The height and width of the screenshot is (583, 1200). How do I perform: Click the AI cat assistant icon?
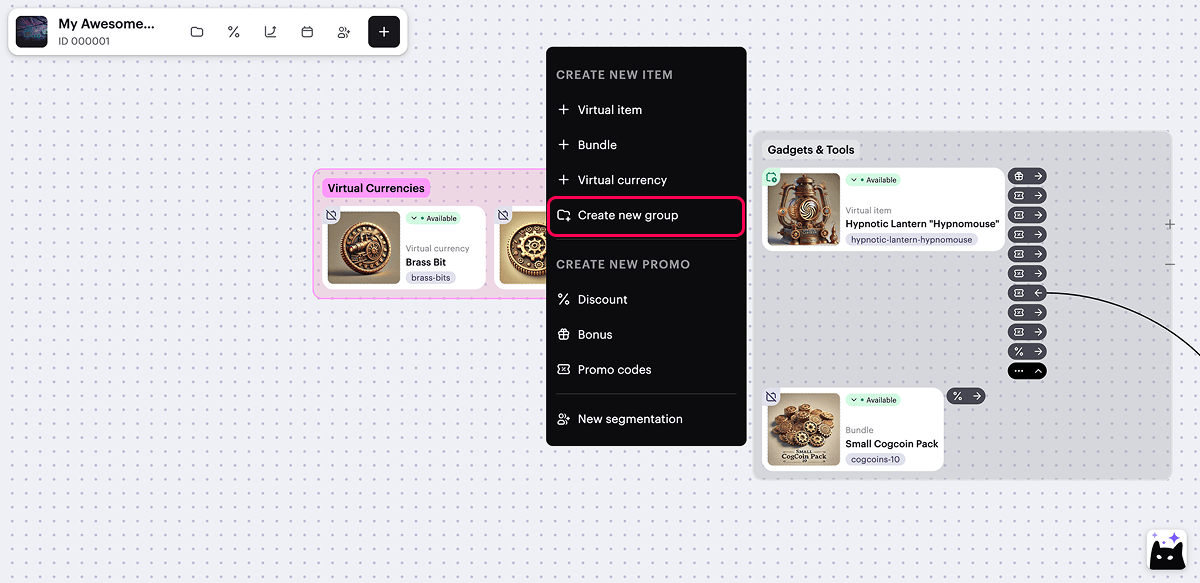pos(1165,551)
